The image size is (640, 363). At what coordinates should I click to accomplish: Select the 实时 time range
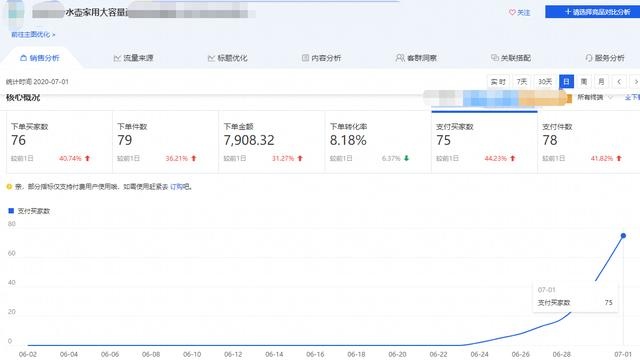498,82
